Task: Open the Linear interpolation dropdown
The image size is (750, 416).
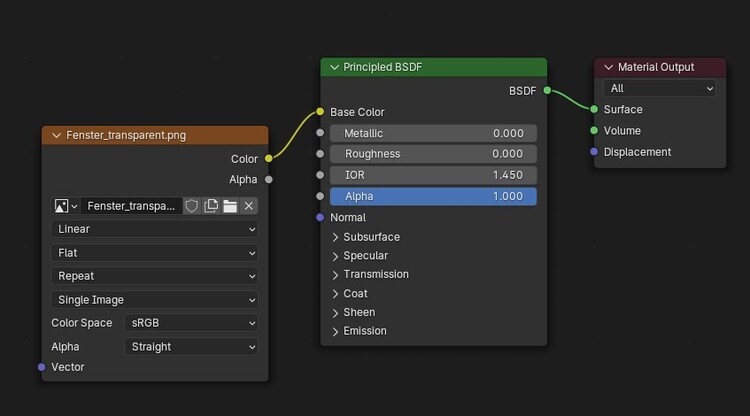Action: click(154, 229)
